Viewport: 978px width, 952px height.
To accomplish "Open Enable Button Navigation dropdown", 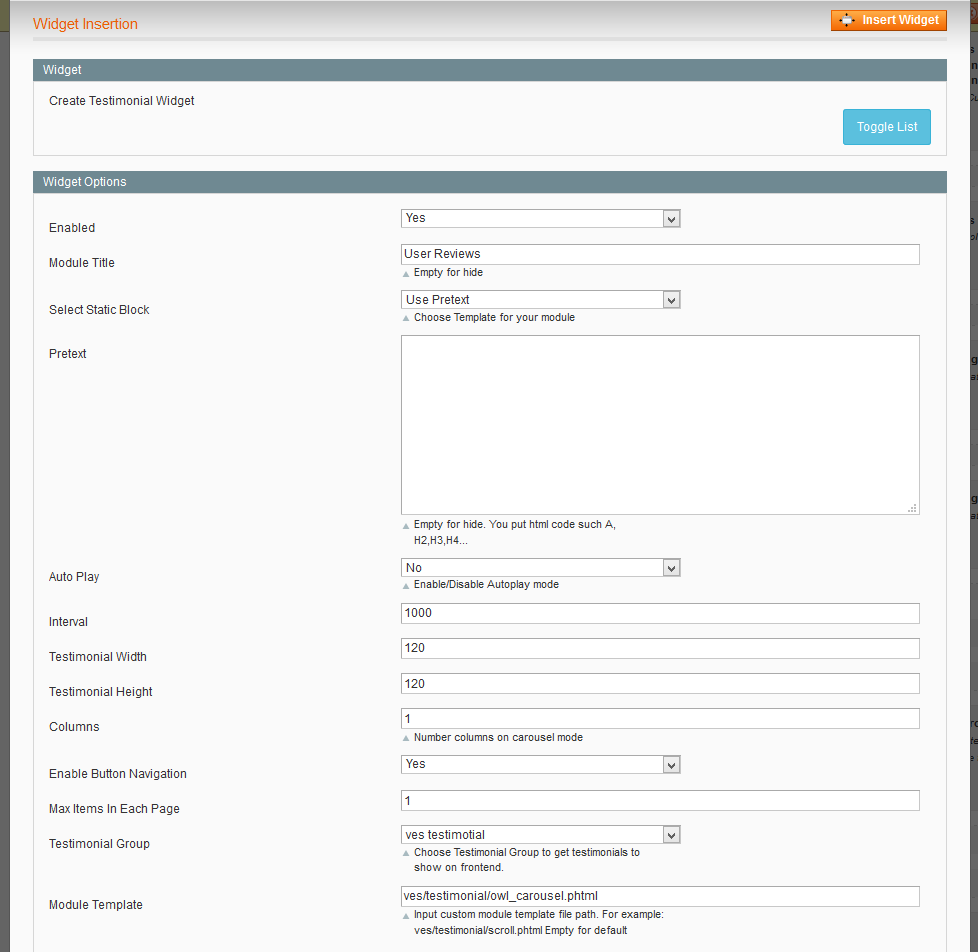I will [540, 764].
